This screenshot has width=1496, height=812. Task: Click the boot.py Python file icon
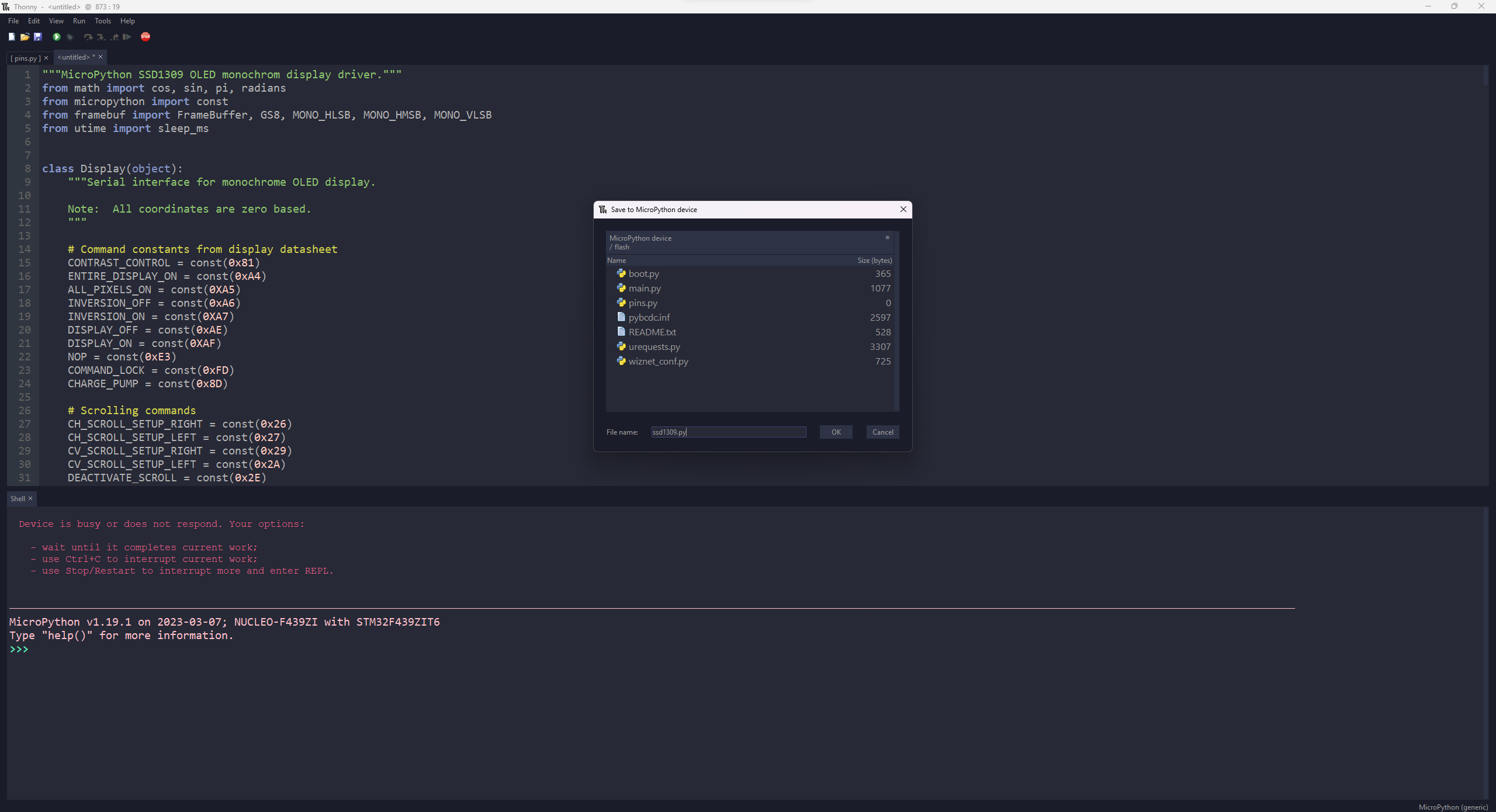[621, 273]
